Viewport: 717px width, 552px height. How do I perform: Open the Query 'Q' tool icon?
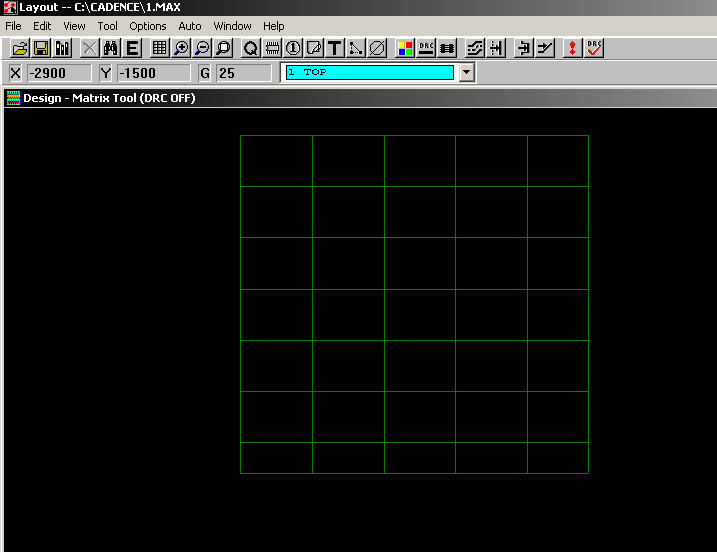point(251,48)
